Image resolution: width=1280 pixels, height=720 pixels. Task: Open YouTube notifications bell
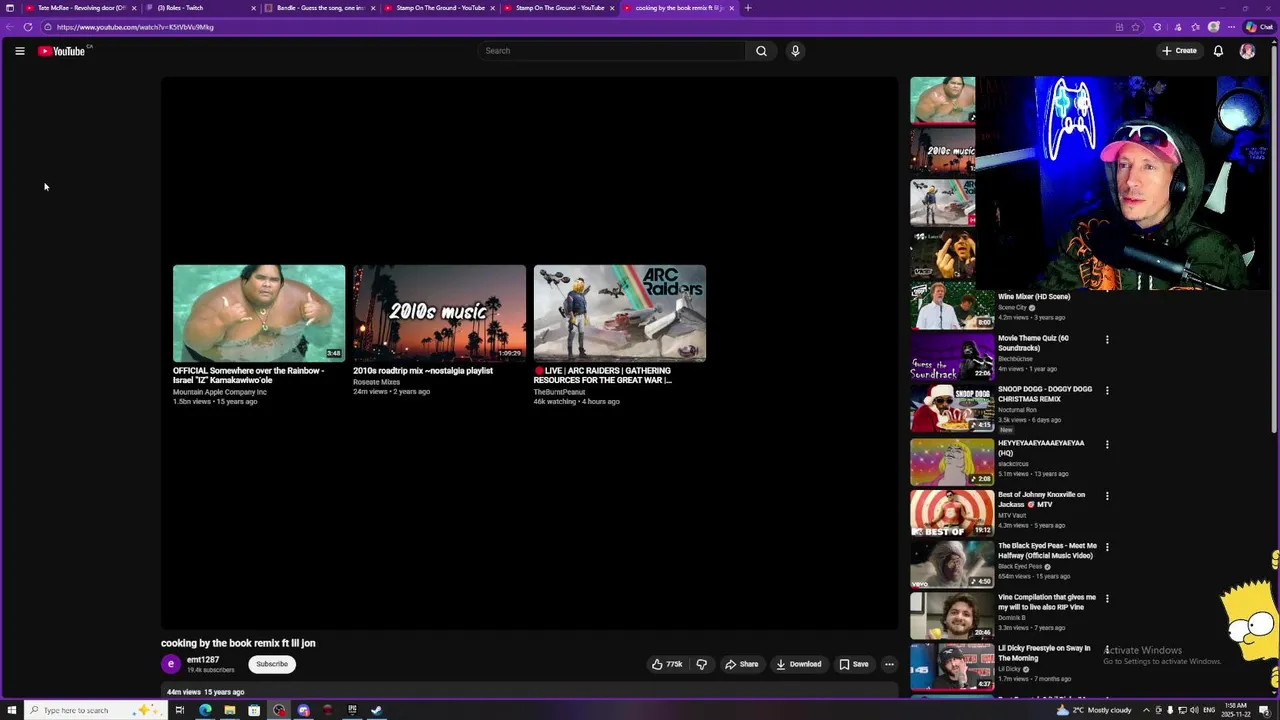point(1218,51)
